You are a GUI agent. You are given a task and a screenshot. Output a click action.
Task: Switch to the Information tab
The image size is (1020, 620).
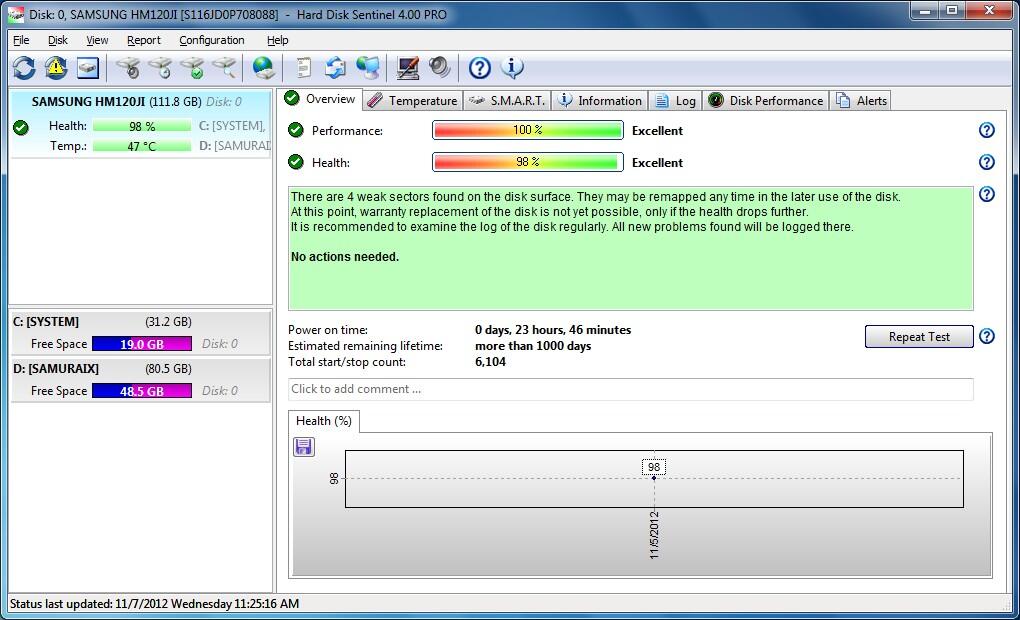point(600,101)
